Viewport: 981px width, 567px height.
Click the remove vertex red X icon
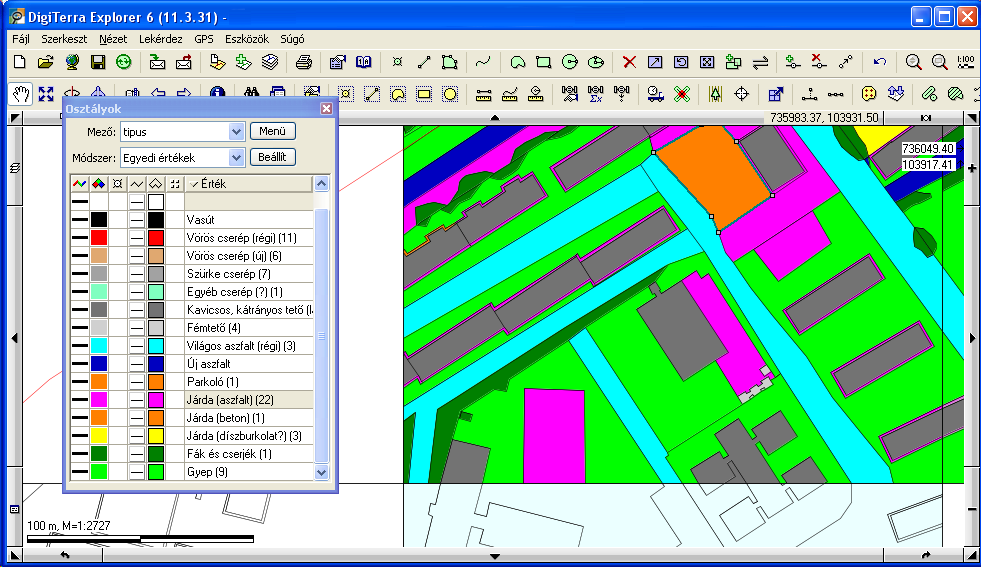pos(818,62)
